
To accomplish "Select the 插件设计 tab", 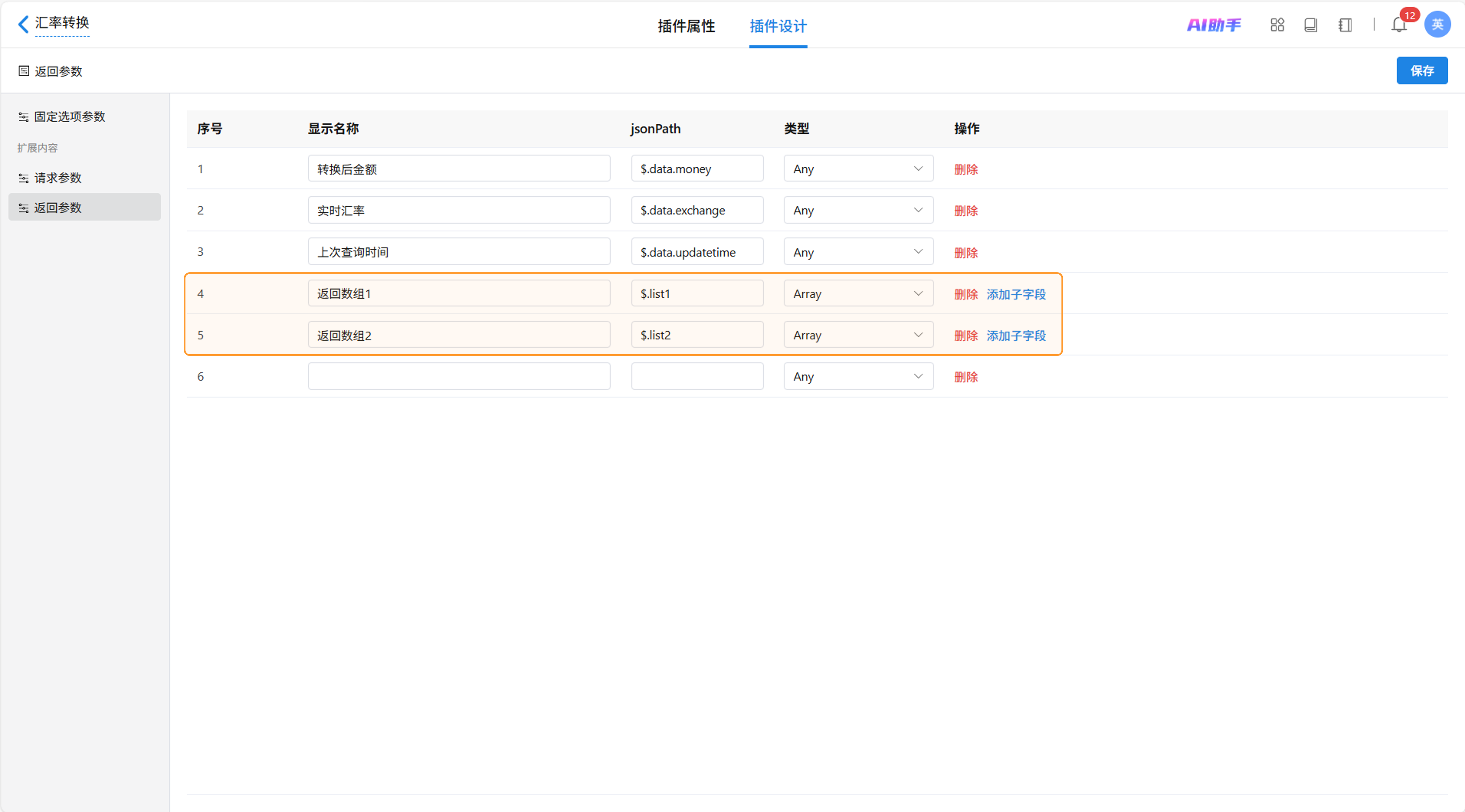I will pos(777,26).
